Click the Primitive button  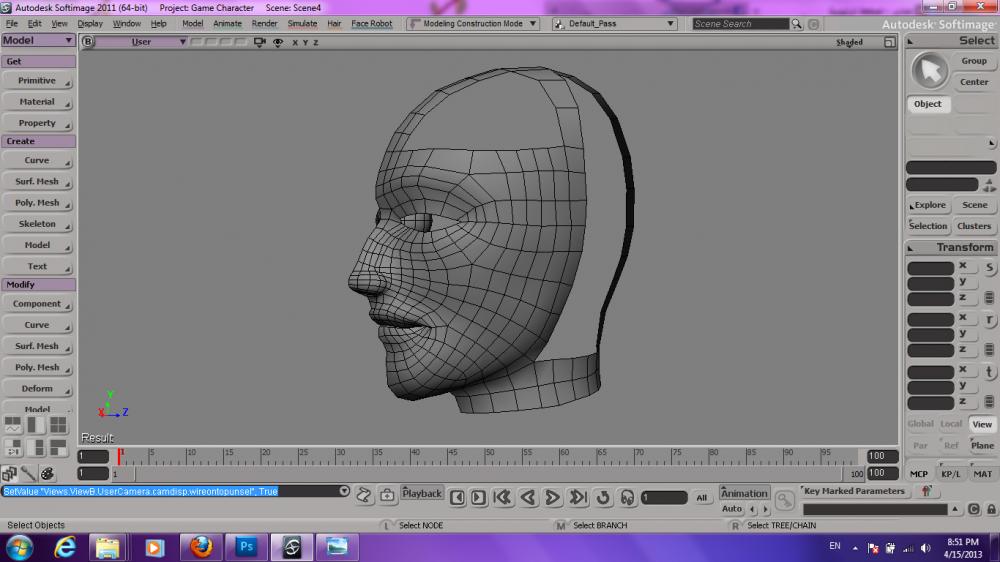coord(37,80)
